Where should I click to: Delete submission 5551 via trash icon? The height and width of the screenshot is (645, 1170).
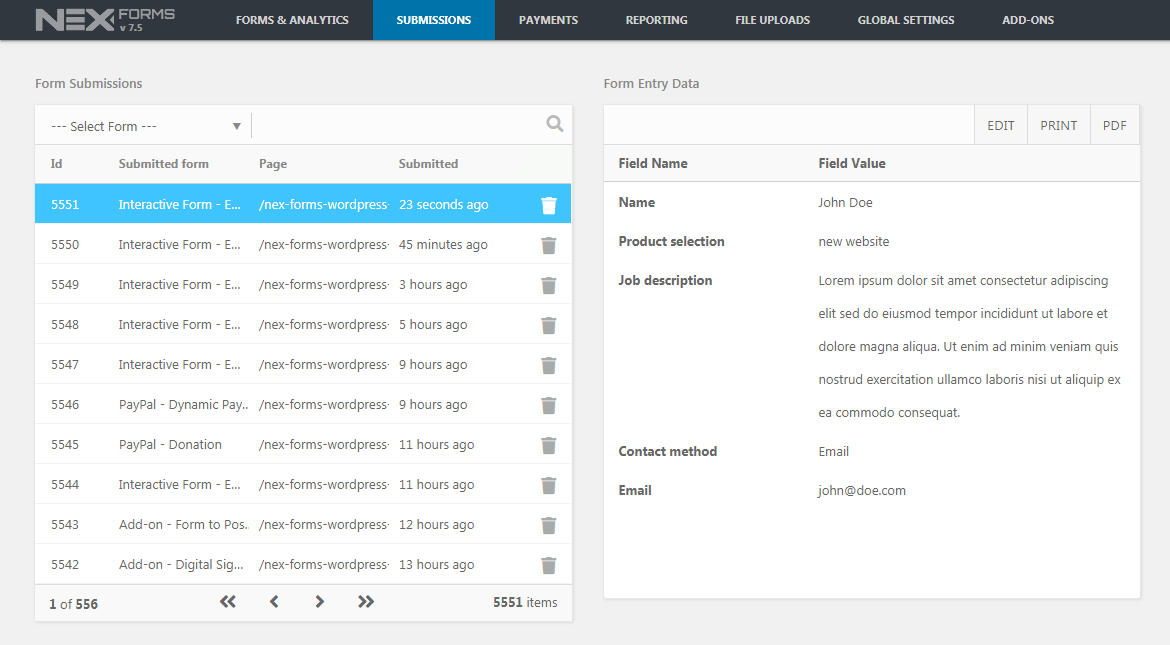point(548,205)
